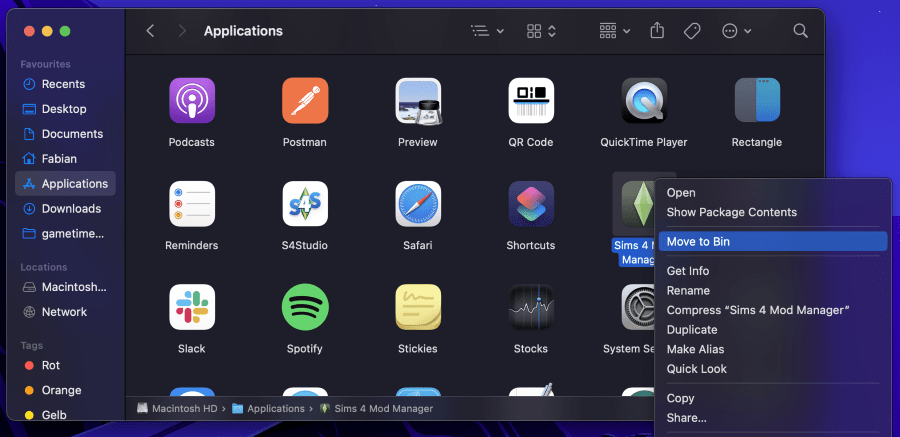
Task: Go back with the left chevron
Action: click(x=150, y=31)
